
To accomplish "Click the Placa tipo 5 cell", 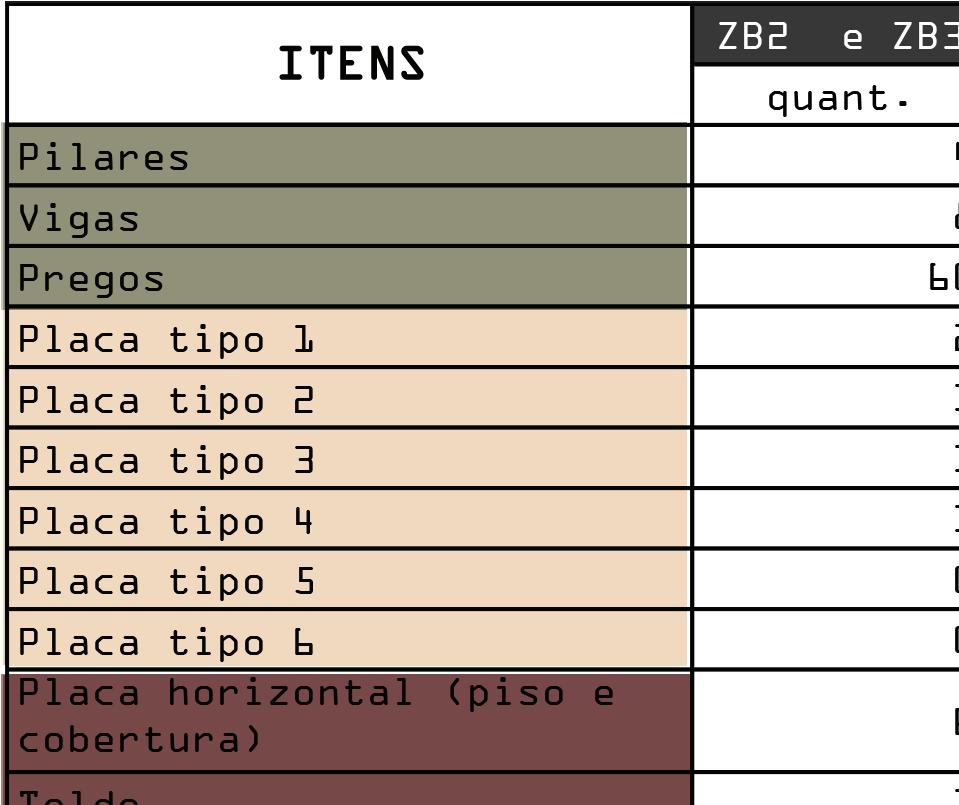I will coord(348,579).
